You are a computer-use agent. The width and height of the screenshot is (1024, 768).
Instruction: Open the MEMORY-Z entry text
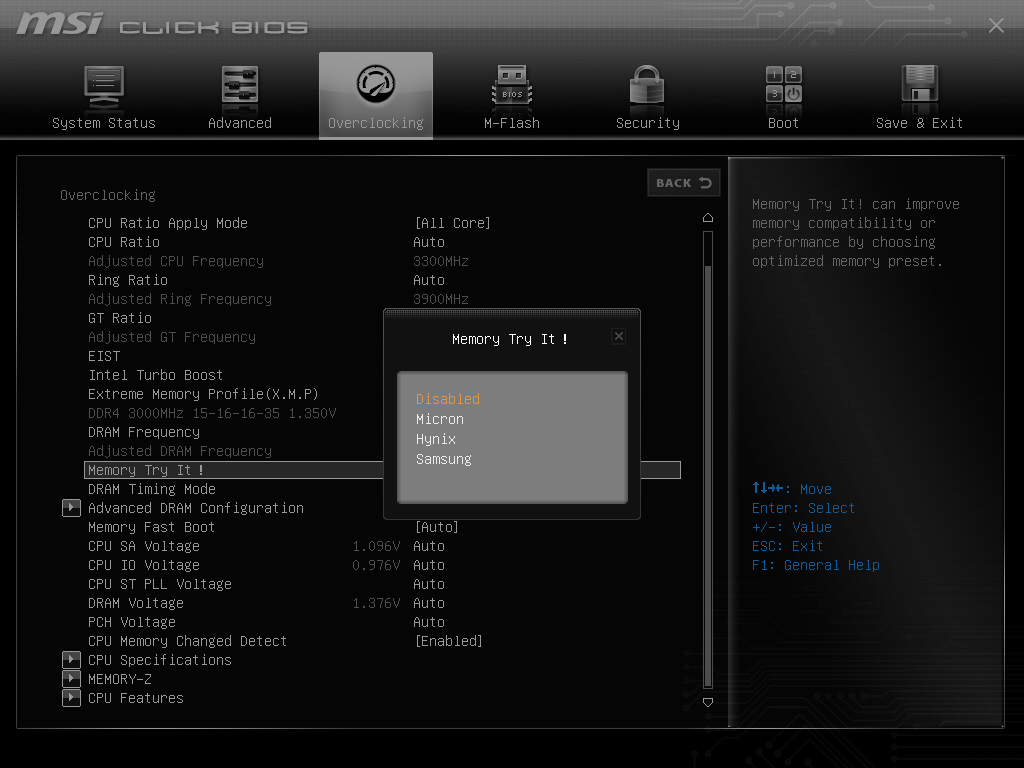120,679
